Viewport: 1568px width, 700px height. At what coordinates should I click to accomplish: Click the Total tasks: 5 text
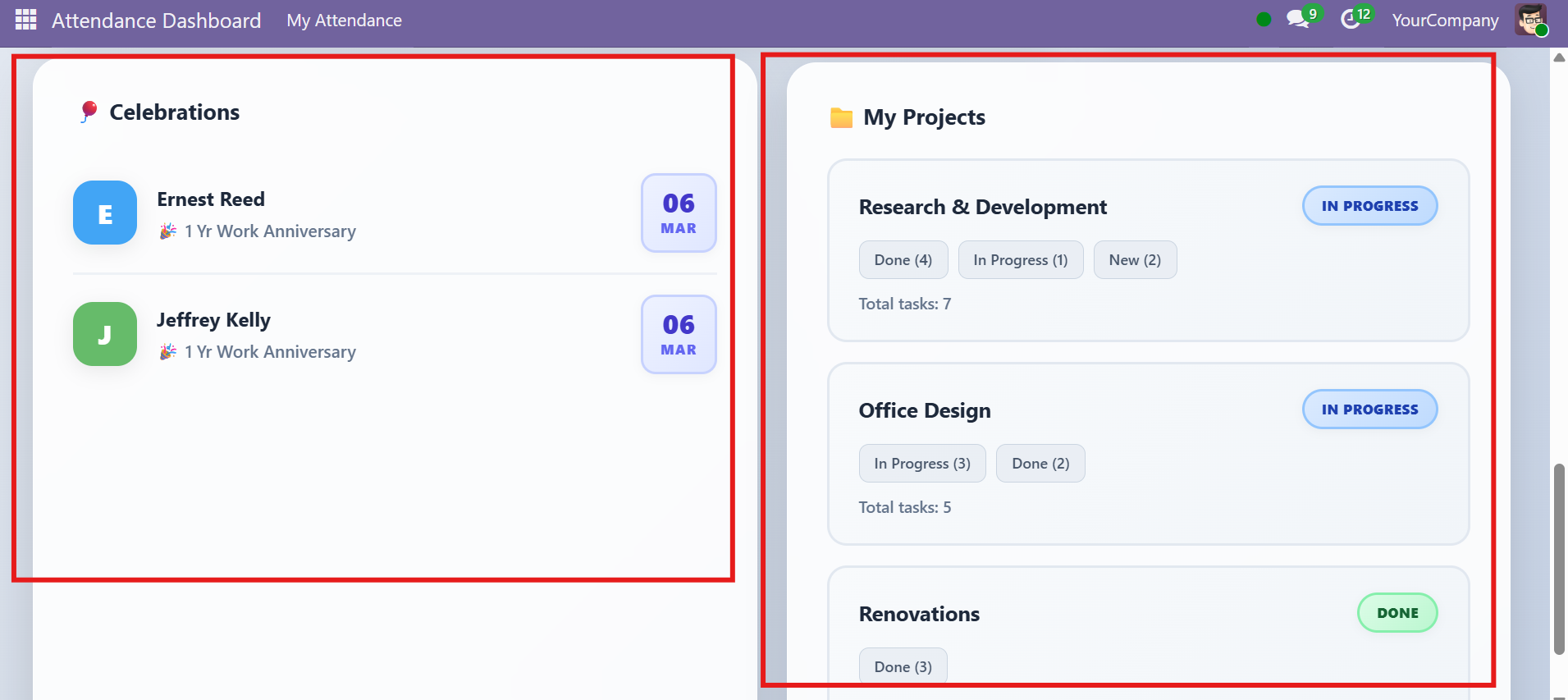click(x=905, y=507)
